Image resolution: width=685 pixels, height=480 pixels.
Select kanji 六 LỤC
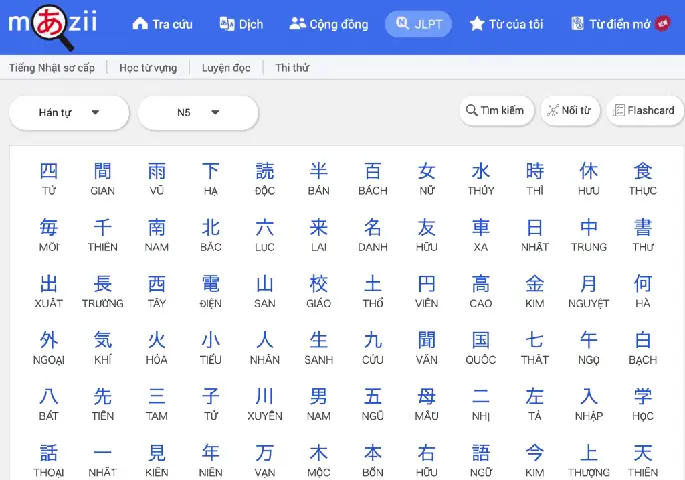tap(265, 235)
